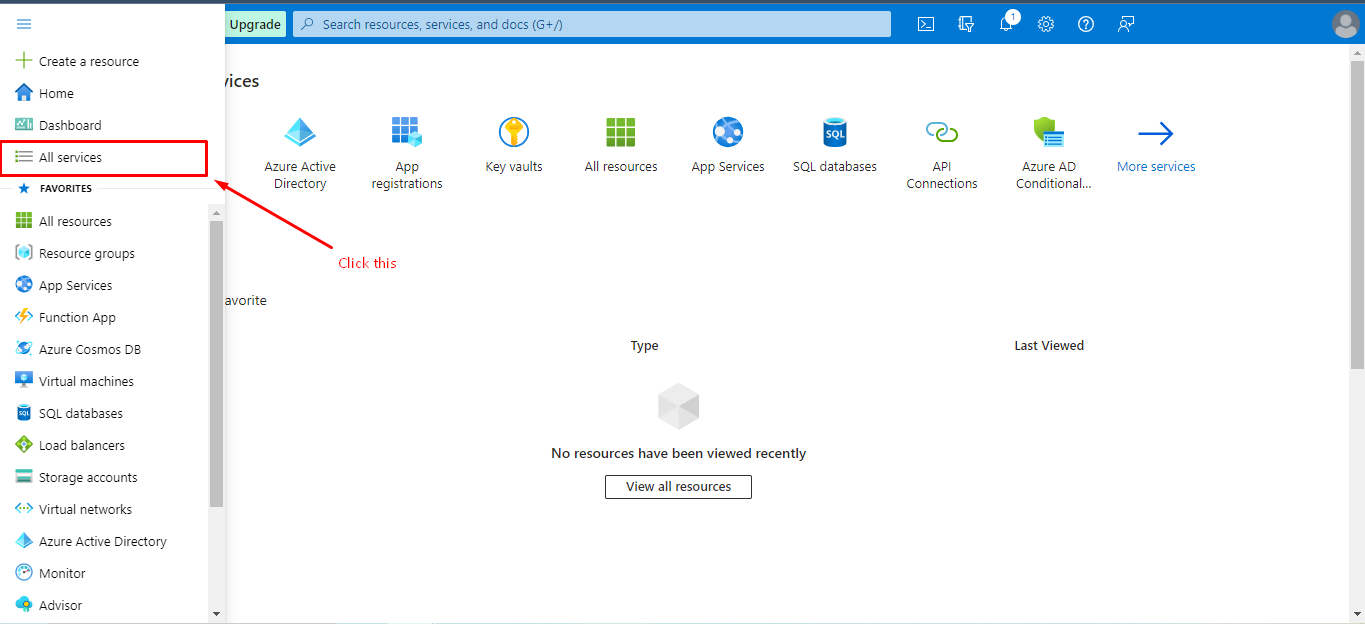The image size is (1365, 624).
Task: Click the Azure Active Directory sidebar icon
Action: click(x=24, y=541)
